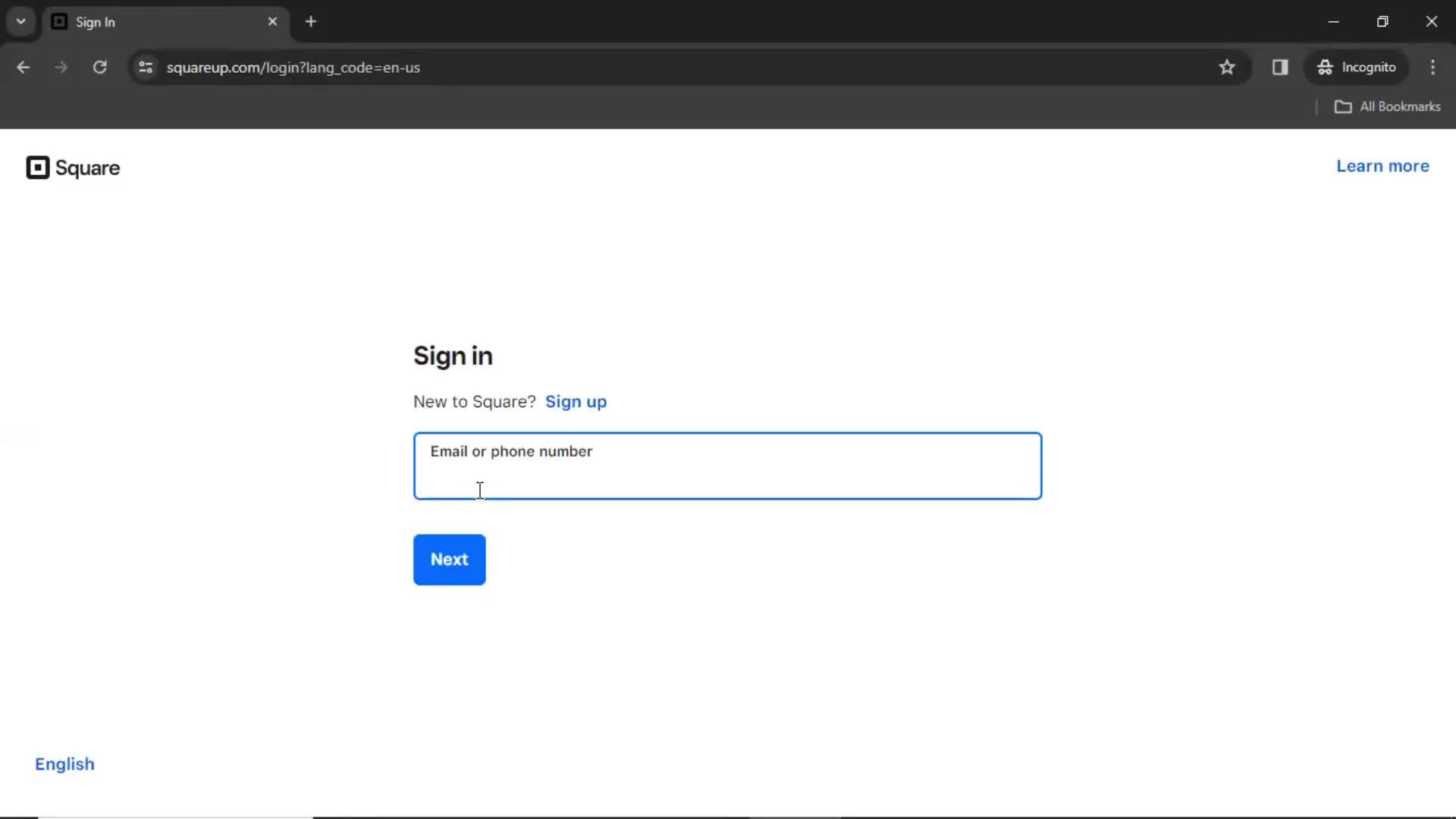Open the browser address bar dropdown
The image size is (1456, 819).
[x=21, y=21]
